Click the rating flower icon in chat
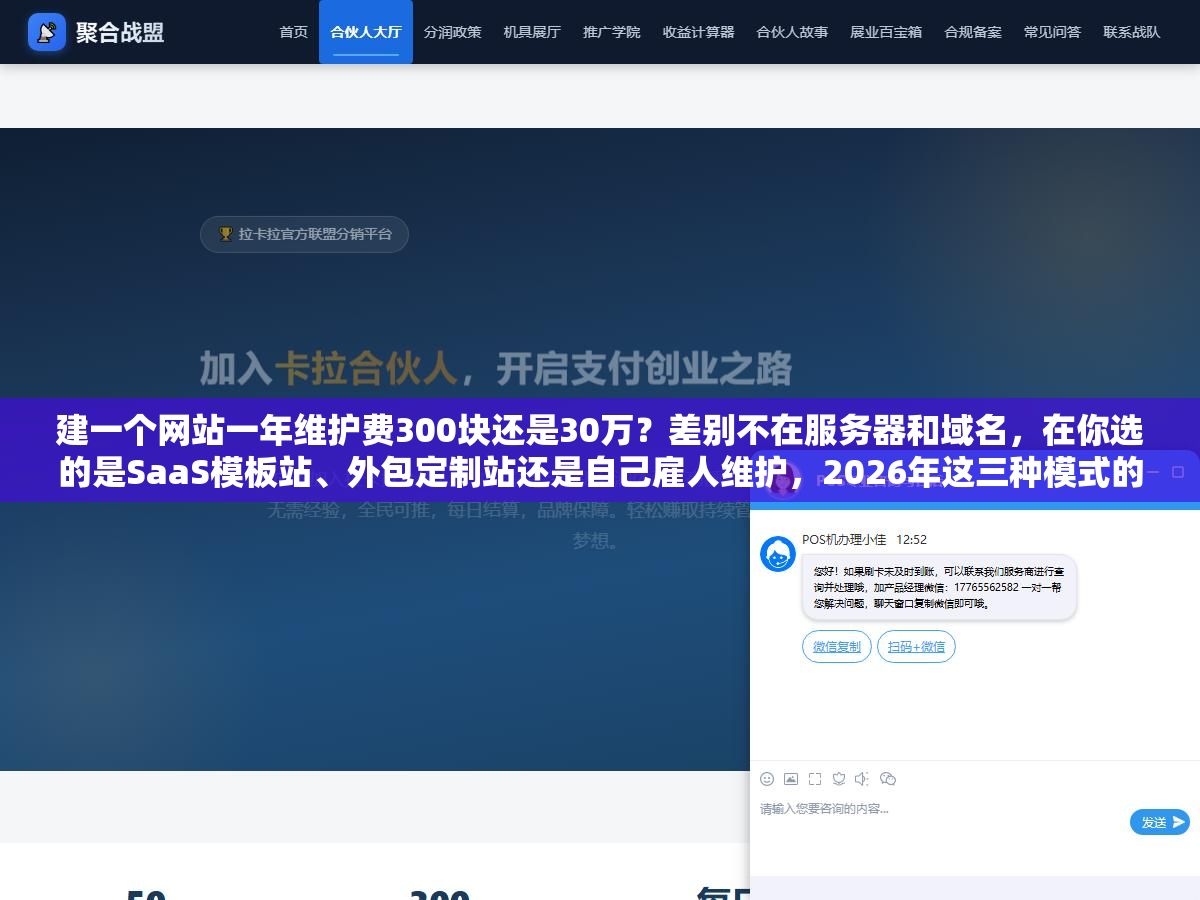The height and width of the screenshot is (900, 1200). pos(839,779)
